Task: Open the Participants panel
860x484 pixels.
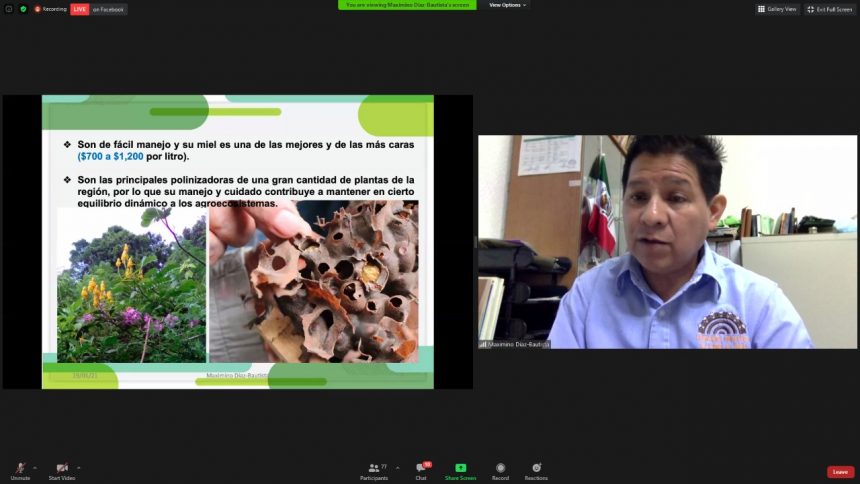Action: coord(374,470)
